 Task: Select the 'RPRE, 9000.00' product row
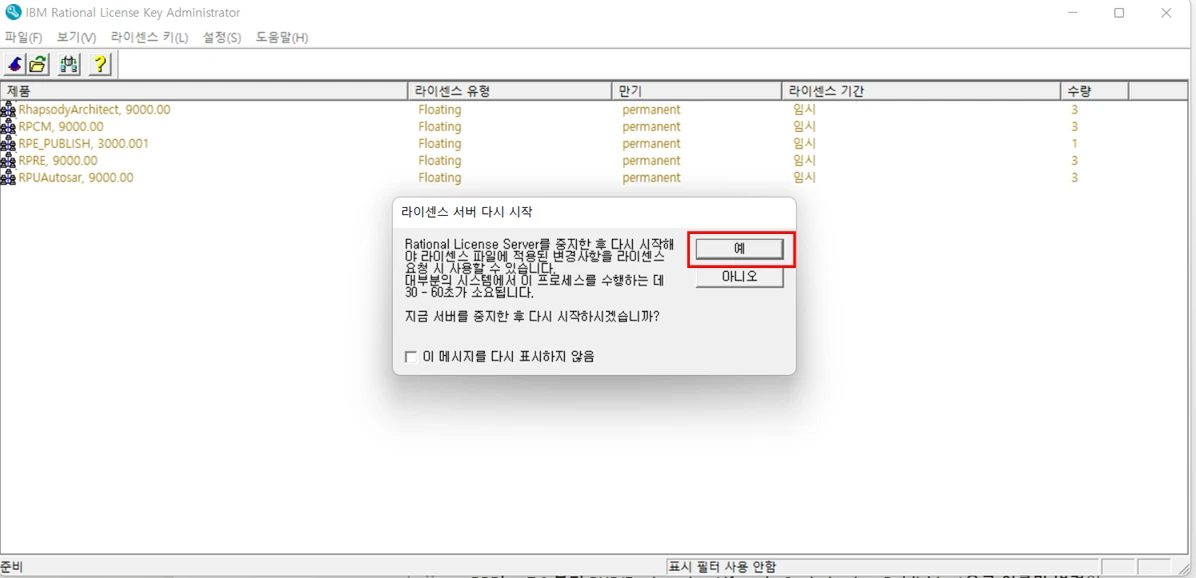[58, 160]
